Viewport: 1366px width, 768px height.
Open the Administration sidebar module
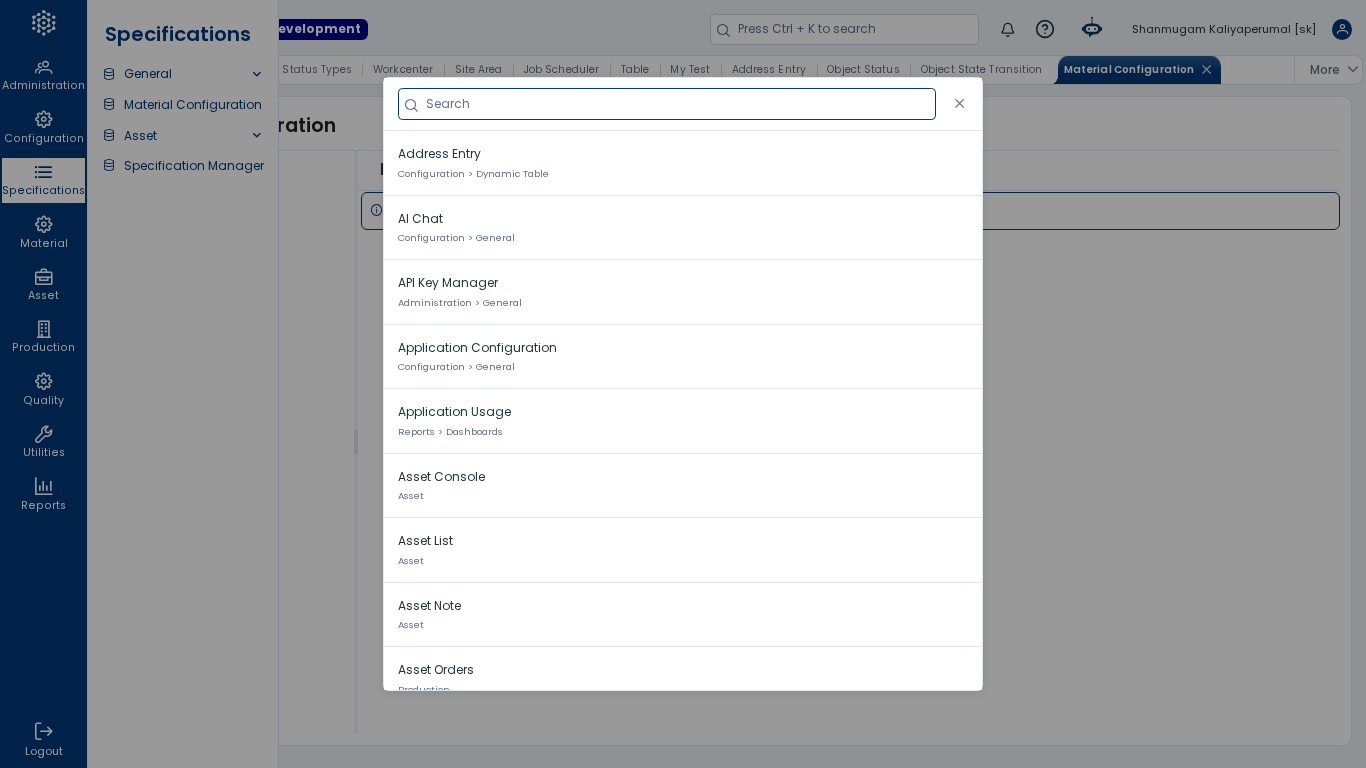[43, 75]
